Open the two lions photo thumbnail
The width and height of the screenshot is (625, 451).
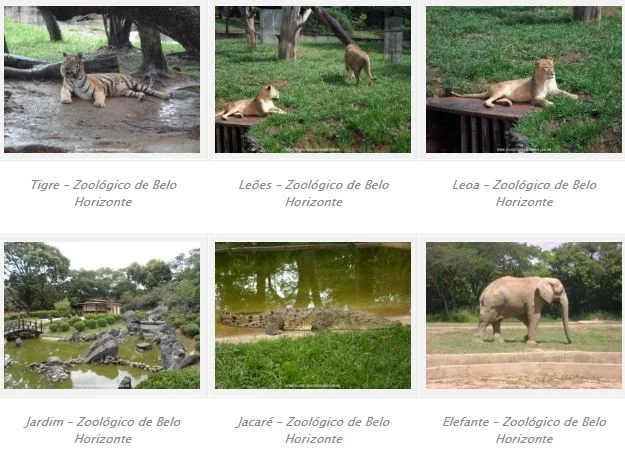click(x=313, y=79)
